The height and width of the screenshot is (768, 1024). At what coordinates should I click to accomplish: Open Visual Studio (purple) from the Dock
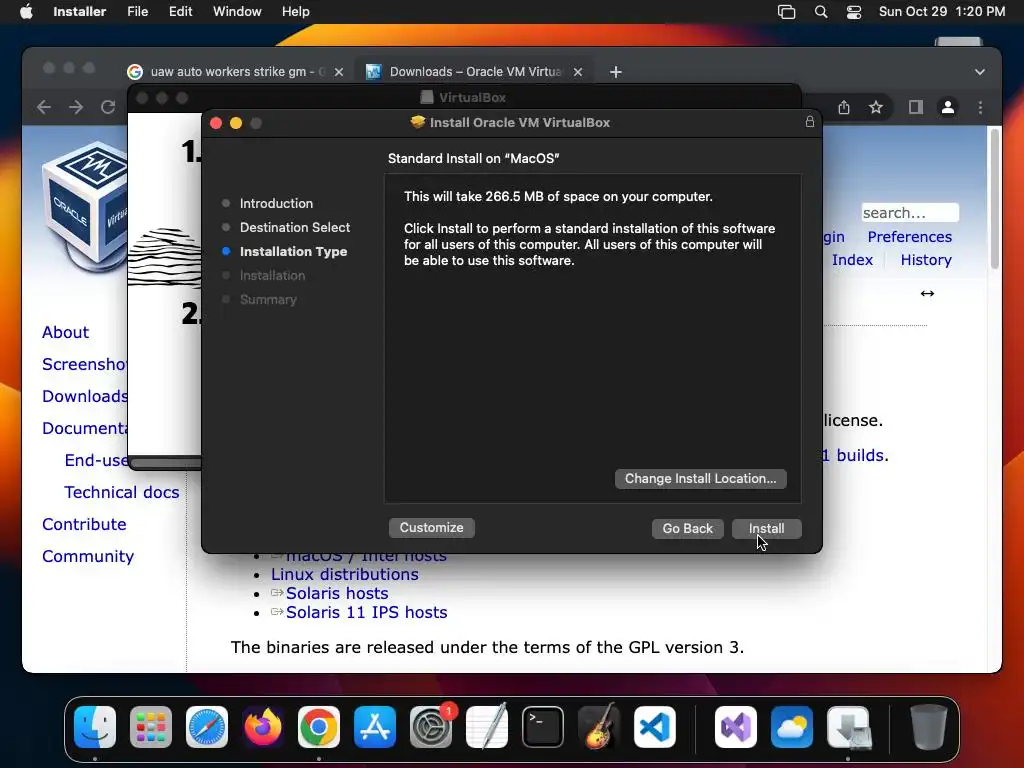pyautogui.click(x=736, y=727)
